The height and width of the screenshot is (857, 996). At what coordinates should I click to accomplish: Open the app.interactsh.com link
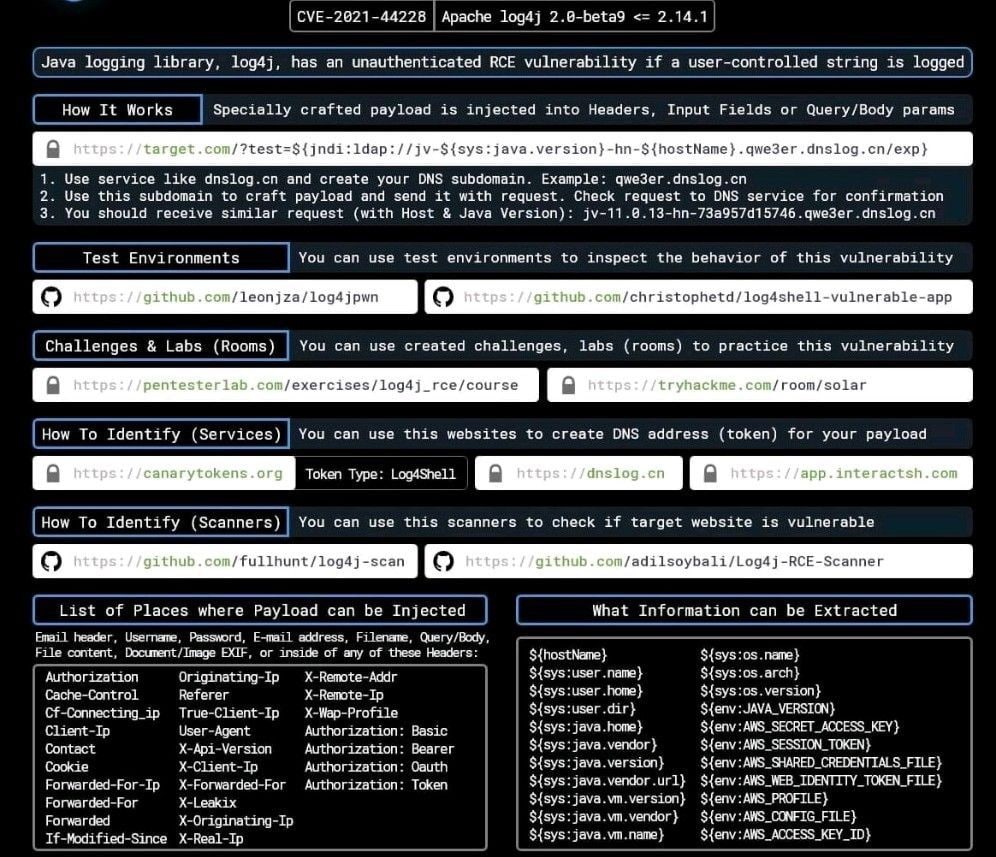(x=844, y=474)
